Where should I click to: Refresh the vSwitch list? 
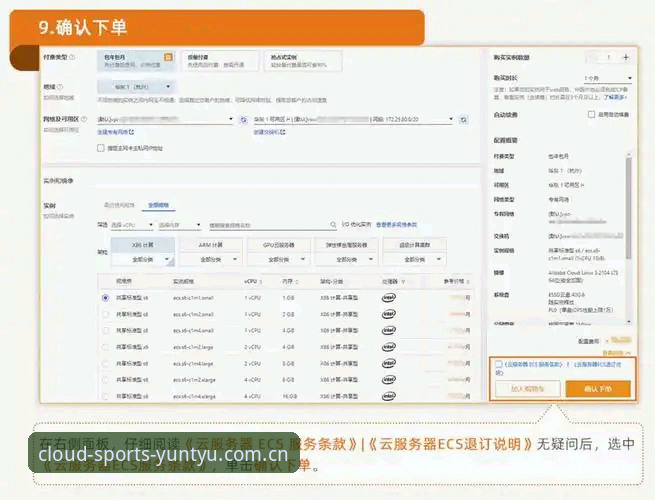click(x=463, y=120)
